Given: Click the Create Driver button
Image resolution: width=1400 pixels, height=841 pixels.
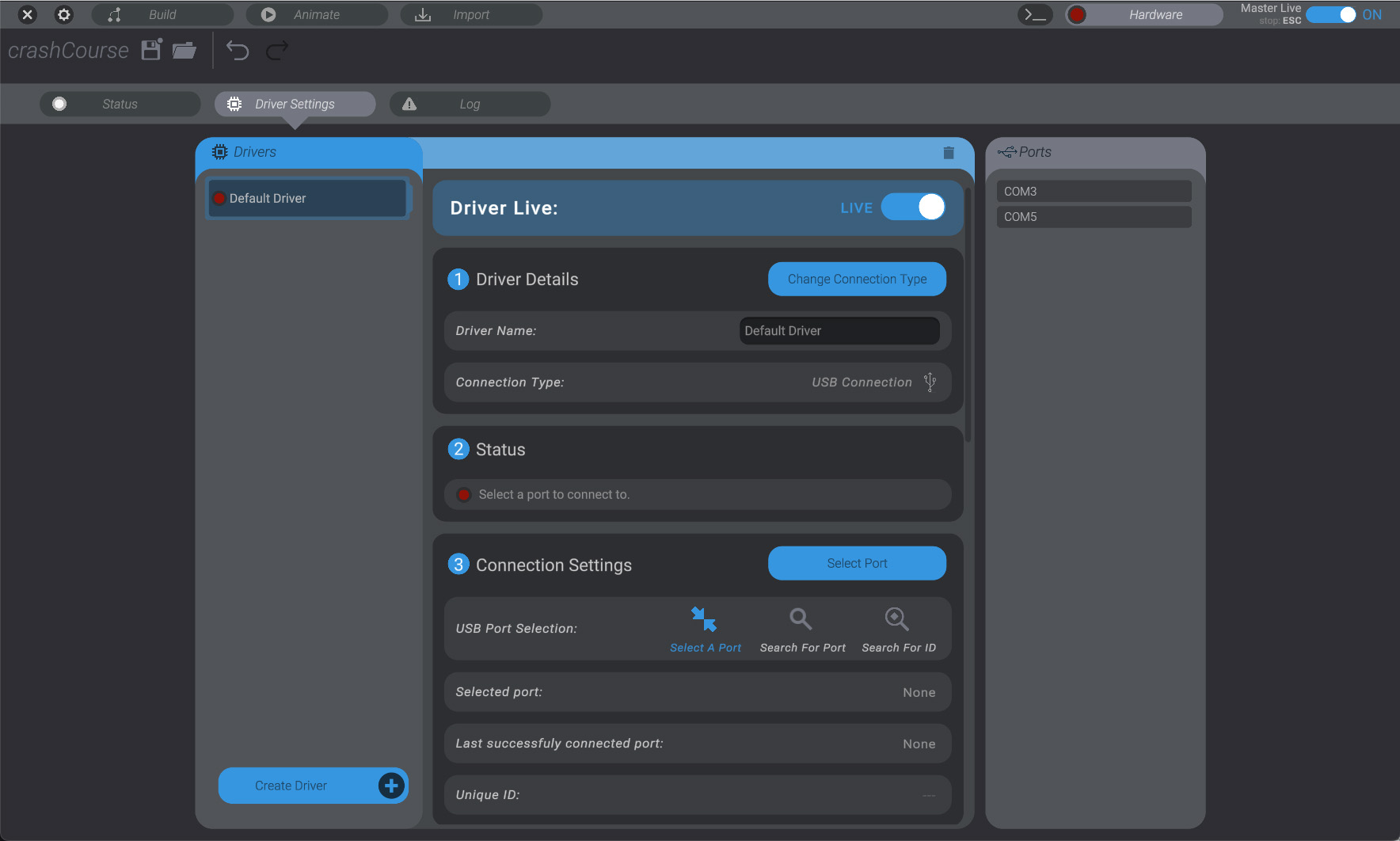Looking at the screenshot, I should (x=313, y=785).
